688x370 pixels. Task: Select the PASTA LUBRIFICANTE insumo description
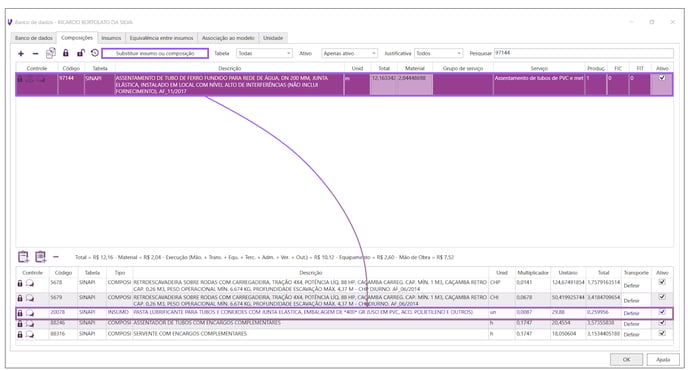303,312
